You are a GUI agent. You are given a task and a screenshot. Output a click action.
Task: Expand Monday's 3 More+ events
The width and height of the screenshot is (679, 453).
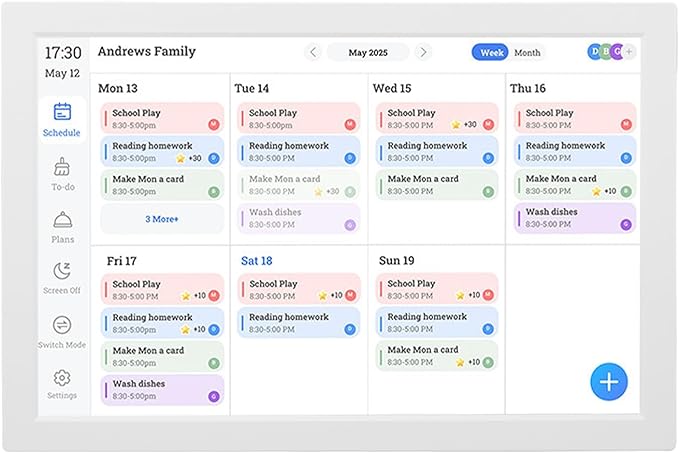click(162, 219)
